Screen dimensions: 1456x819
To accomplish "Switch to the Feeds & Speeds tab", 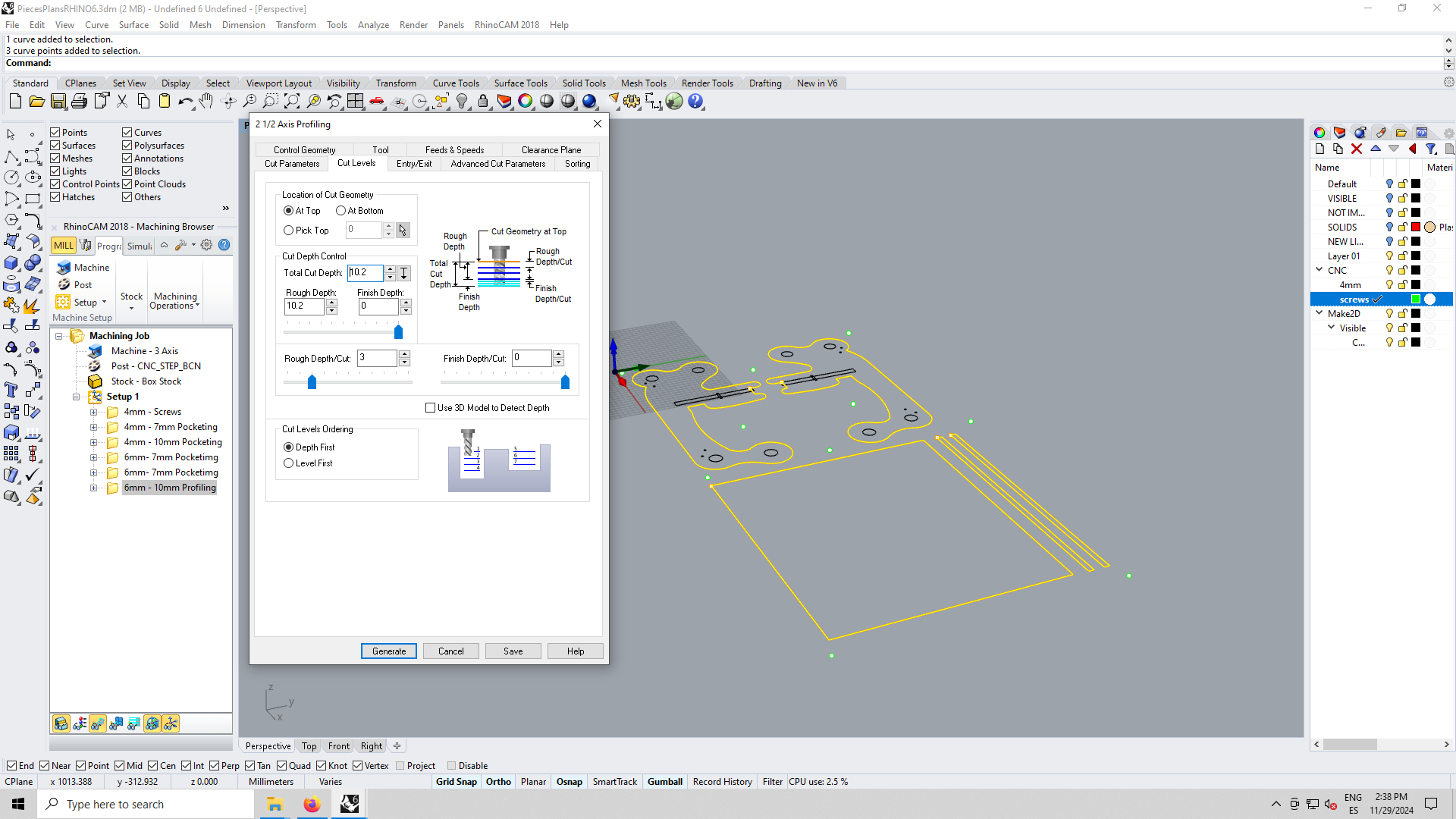I will point(454,150).
